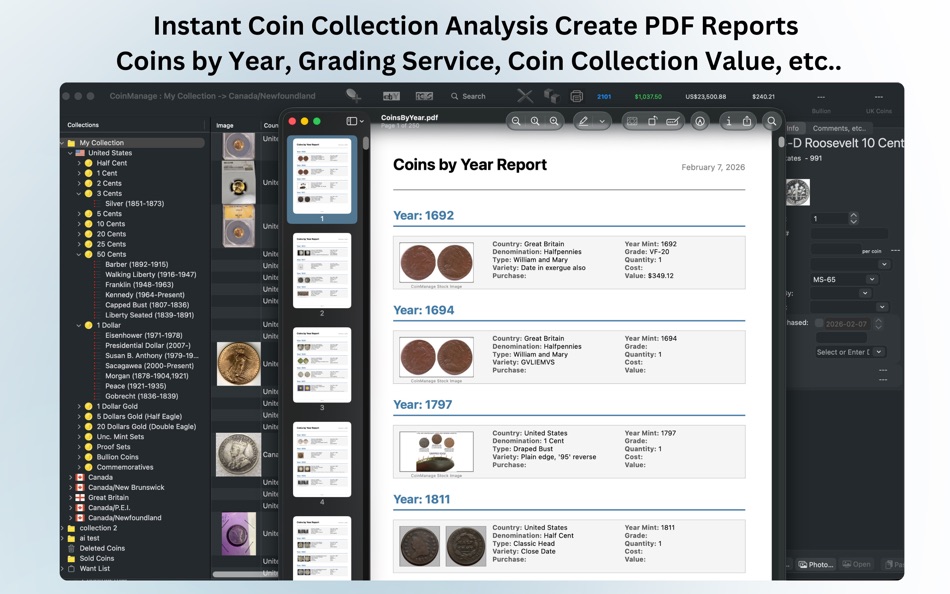Click the zoom in magnifier in PDF toolbar

554,121
